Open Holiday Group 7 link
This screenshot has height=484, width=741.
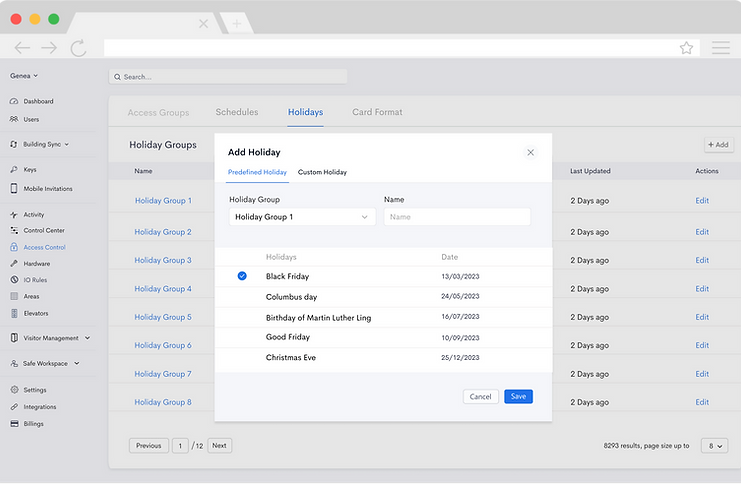point(163,374)
